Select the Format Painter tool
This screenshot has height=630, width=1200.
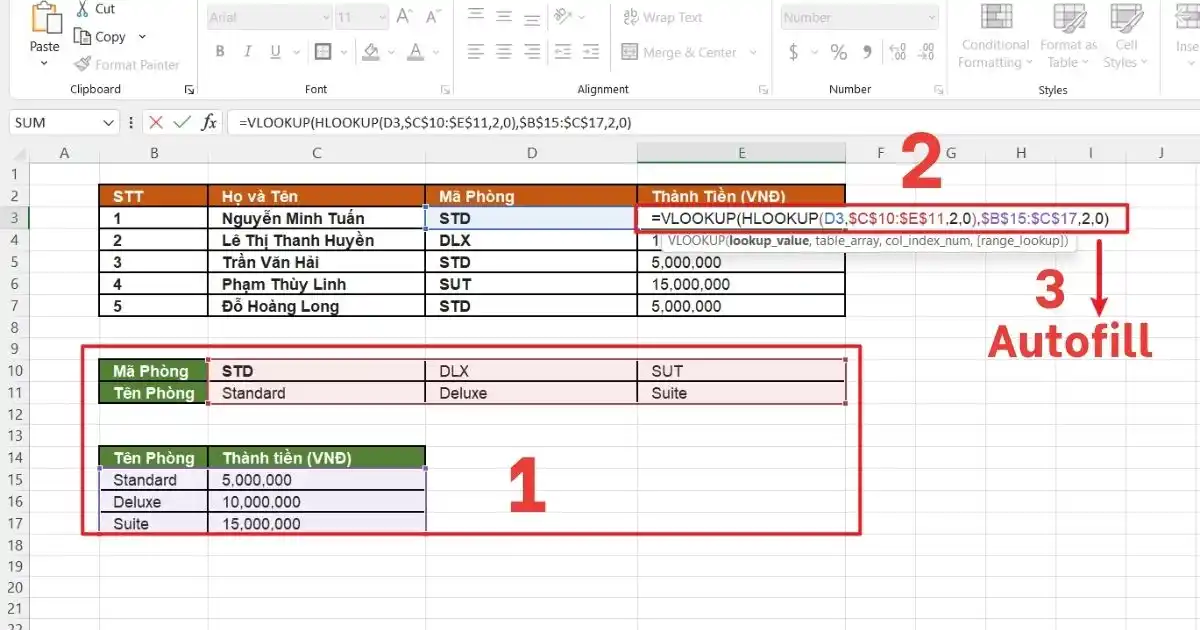127,65
